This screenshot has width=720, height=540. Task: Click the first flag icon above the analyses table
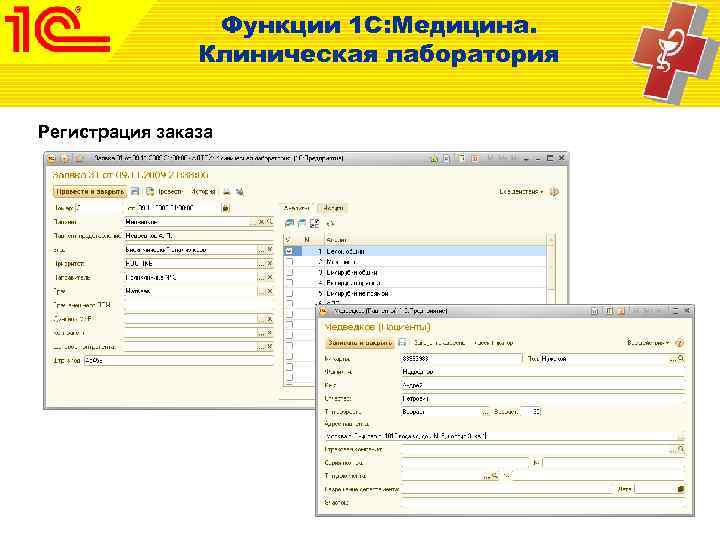(289, 224)
